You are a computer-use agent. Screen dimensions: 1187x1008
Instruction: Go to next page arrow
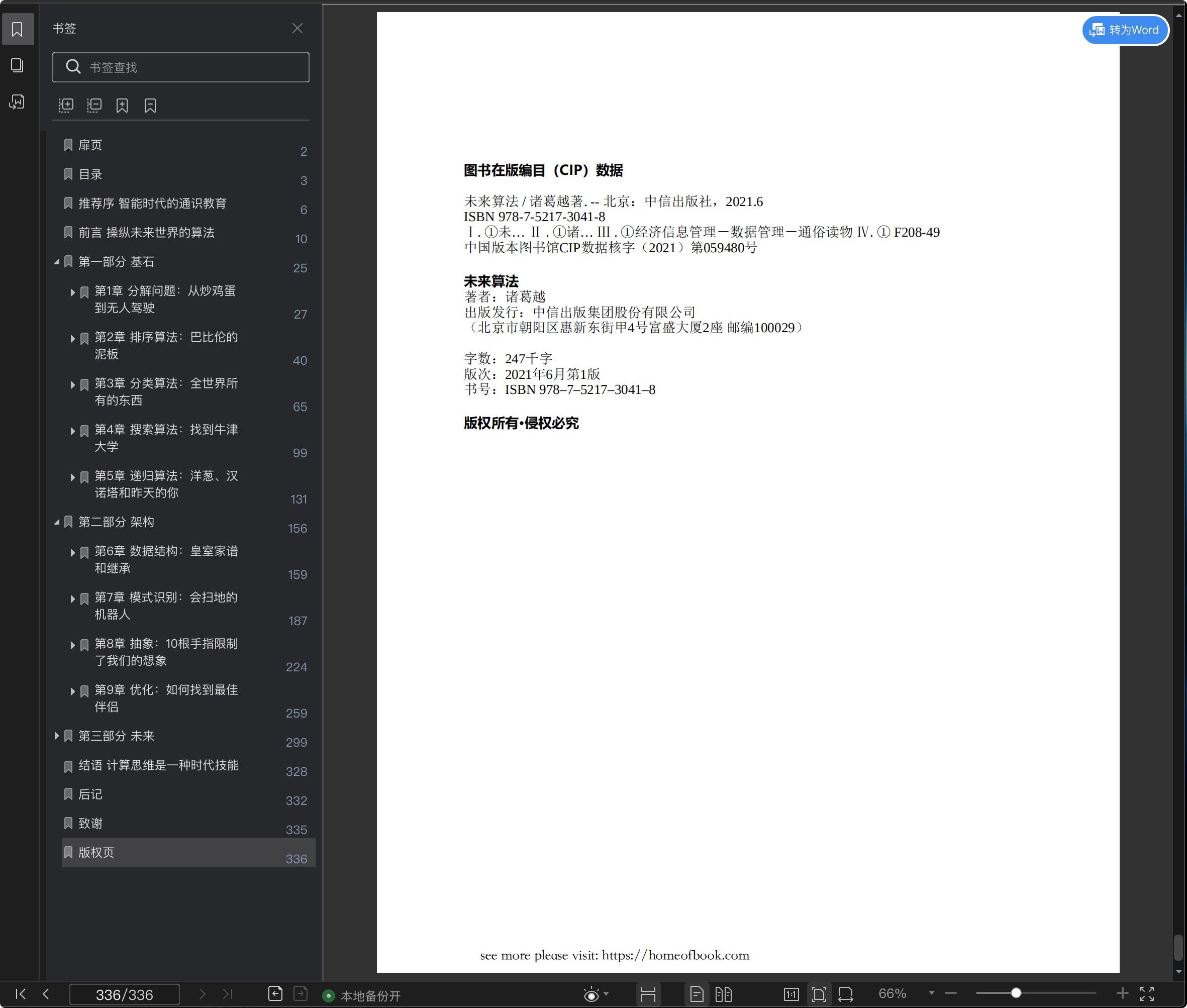point(203,994)
